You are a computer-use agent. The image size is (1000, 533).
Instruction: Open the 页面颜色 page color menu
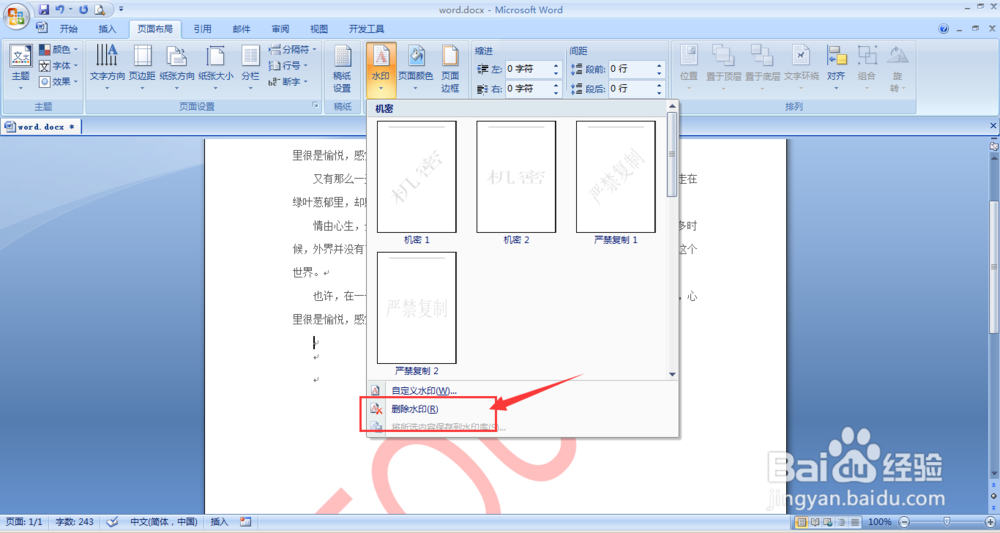tap(416, 68)
